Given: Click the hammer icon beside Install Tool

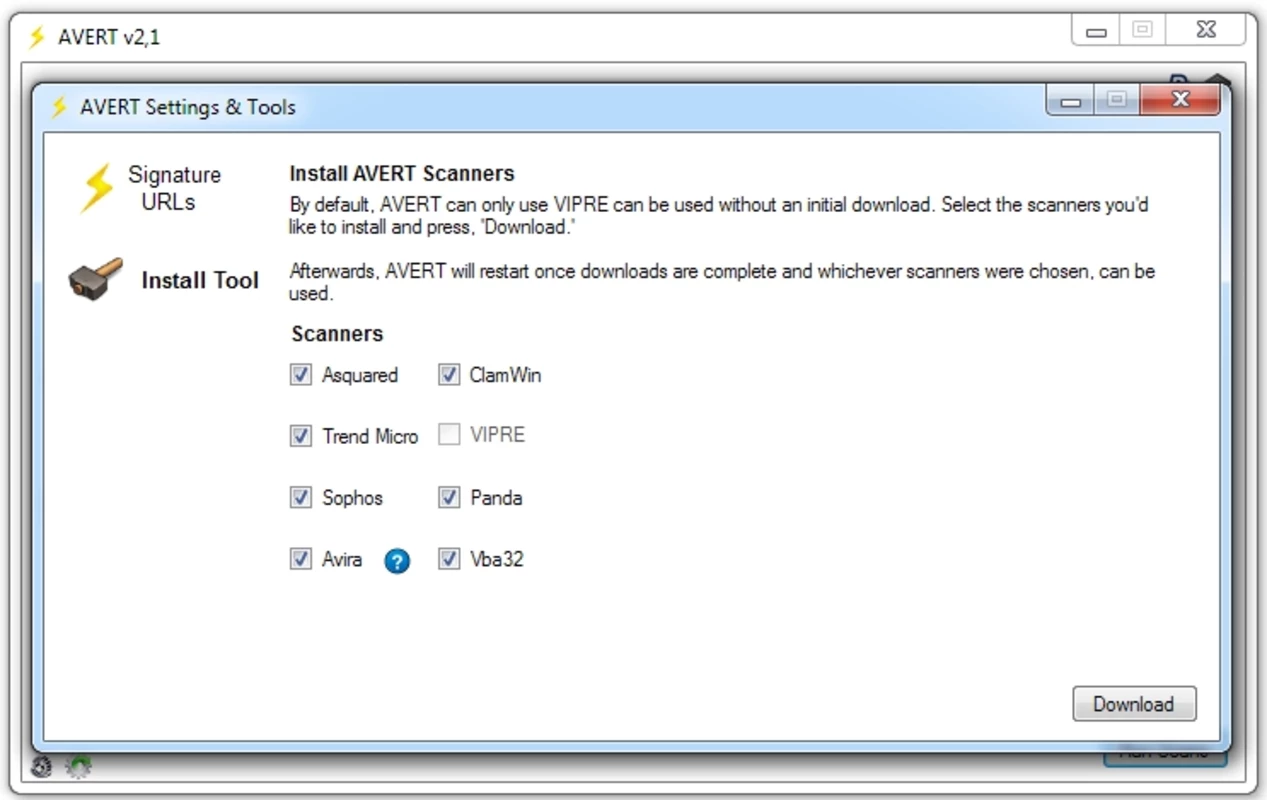Looking at the screenshot, I should [x=96, y=279].
